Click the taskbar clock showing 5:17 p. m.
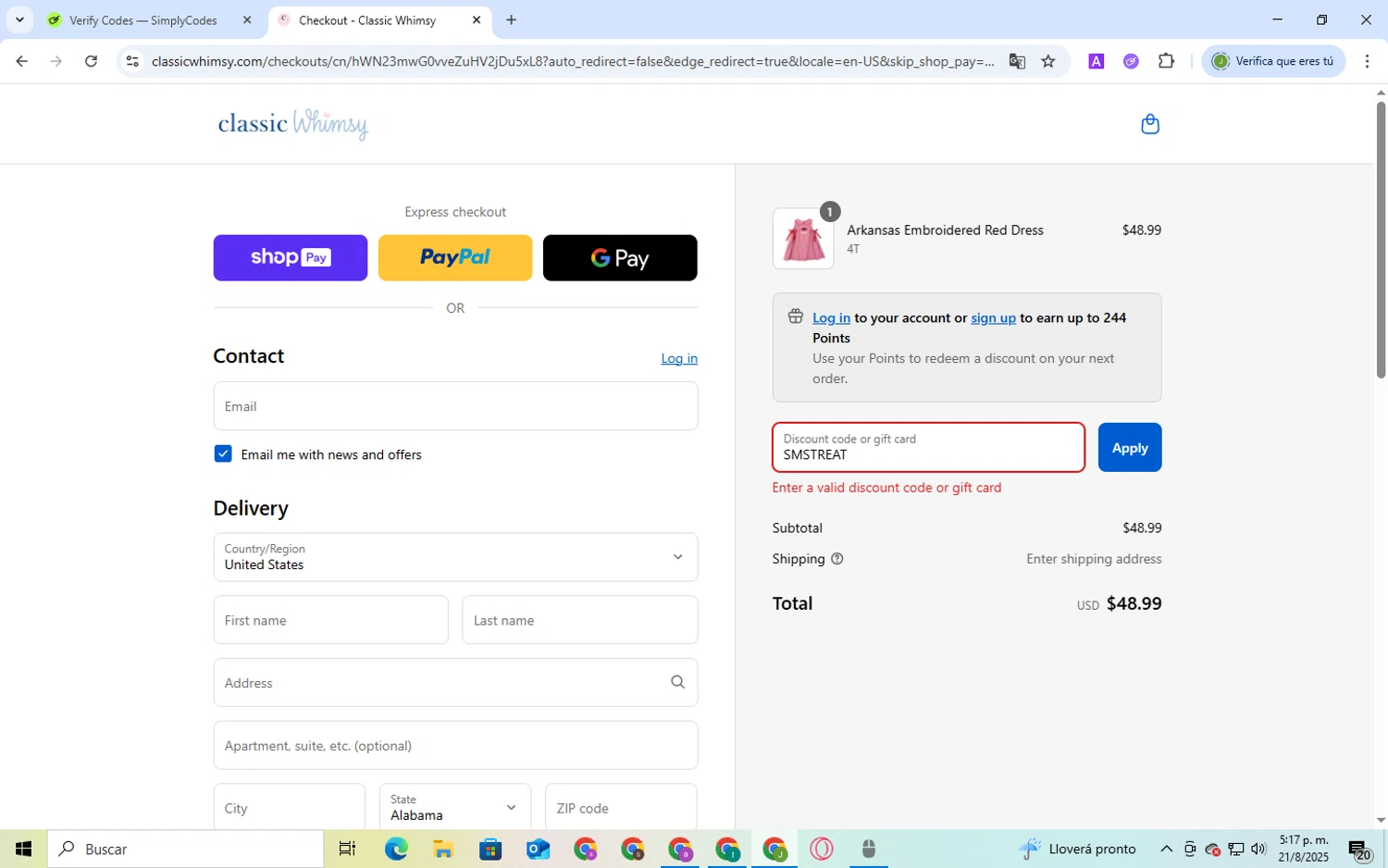The image size is (1388, 868). [1304, 849]
